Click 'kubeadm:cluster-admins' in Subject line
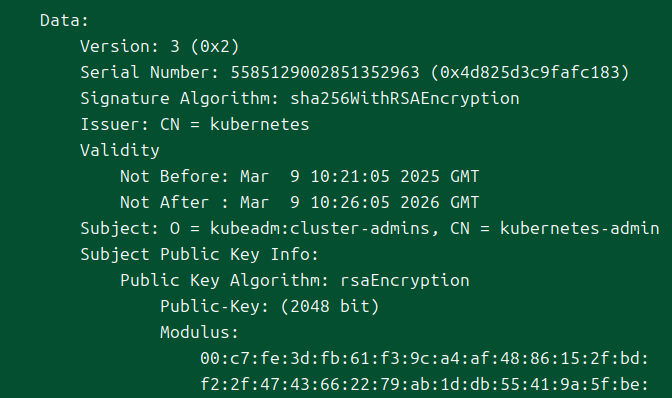The image size is (672, 398). pyautogui.click(x=320, y=228)
